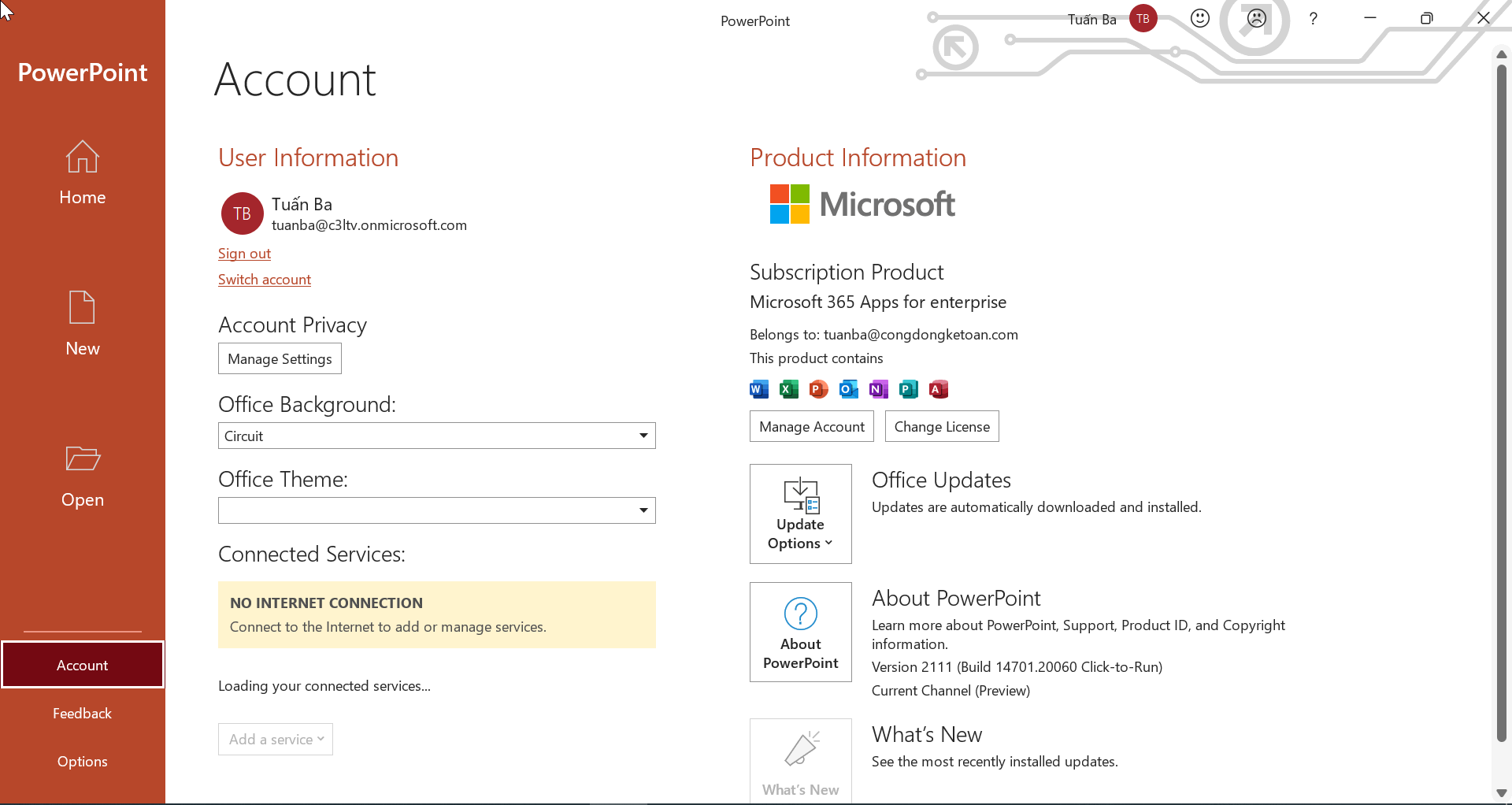Click the Outlook app icon
Image resolution: width=1512 pixels, height=805 pixels.
(849, 389)
